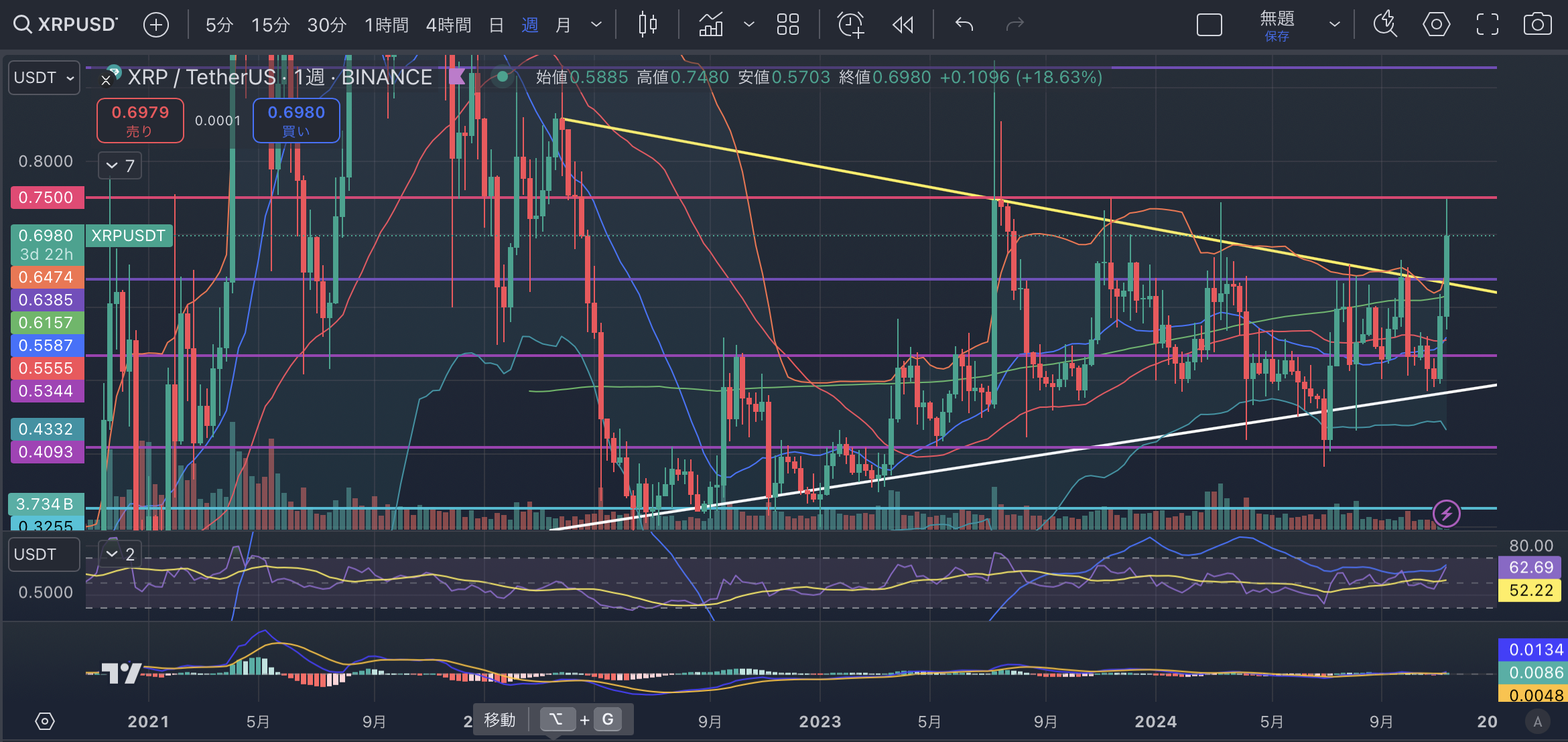Screen dimensions: 1568x742
Task: Open chart settings hexagon icon
Action: [1436, 25]
